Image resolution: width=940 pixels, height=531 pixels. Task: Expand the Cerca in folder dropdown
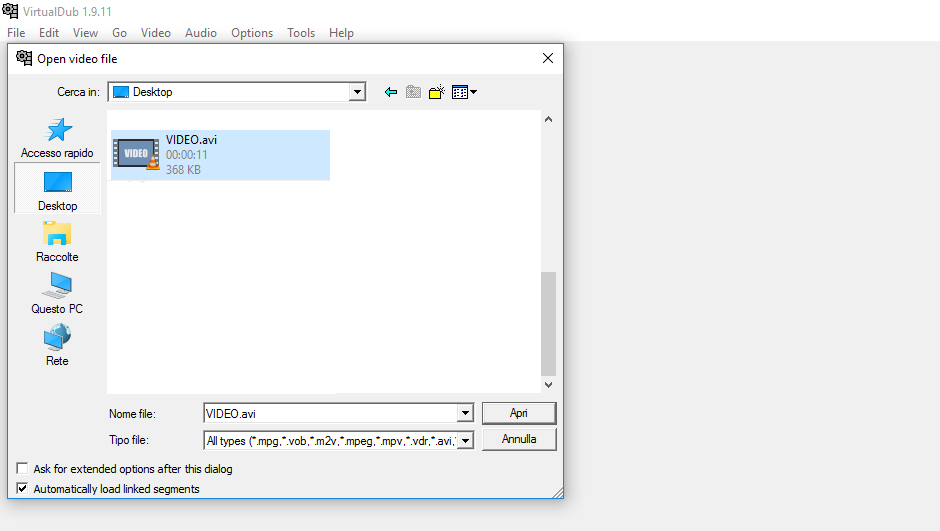[357, 92]
